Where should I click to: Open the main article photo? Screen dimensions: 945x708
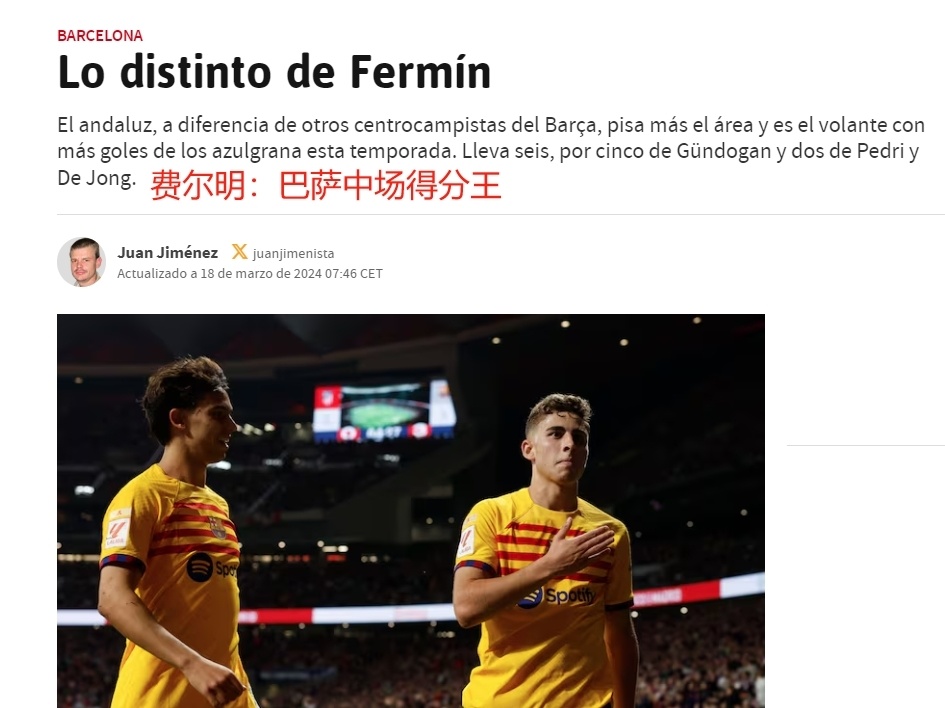tap(410, 511)
